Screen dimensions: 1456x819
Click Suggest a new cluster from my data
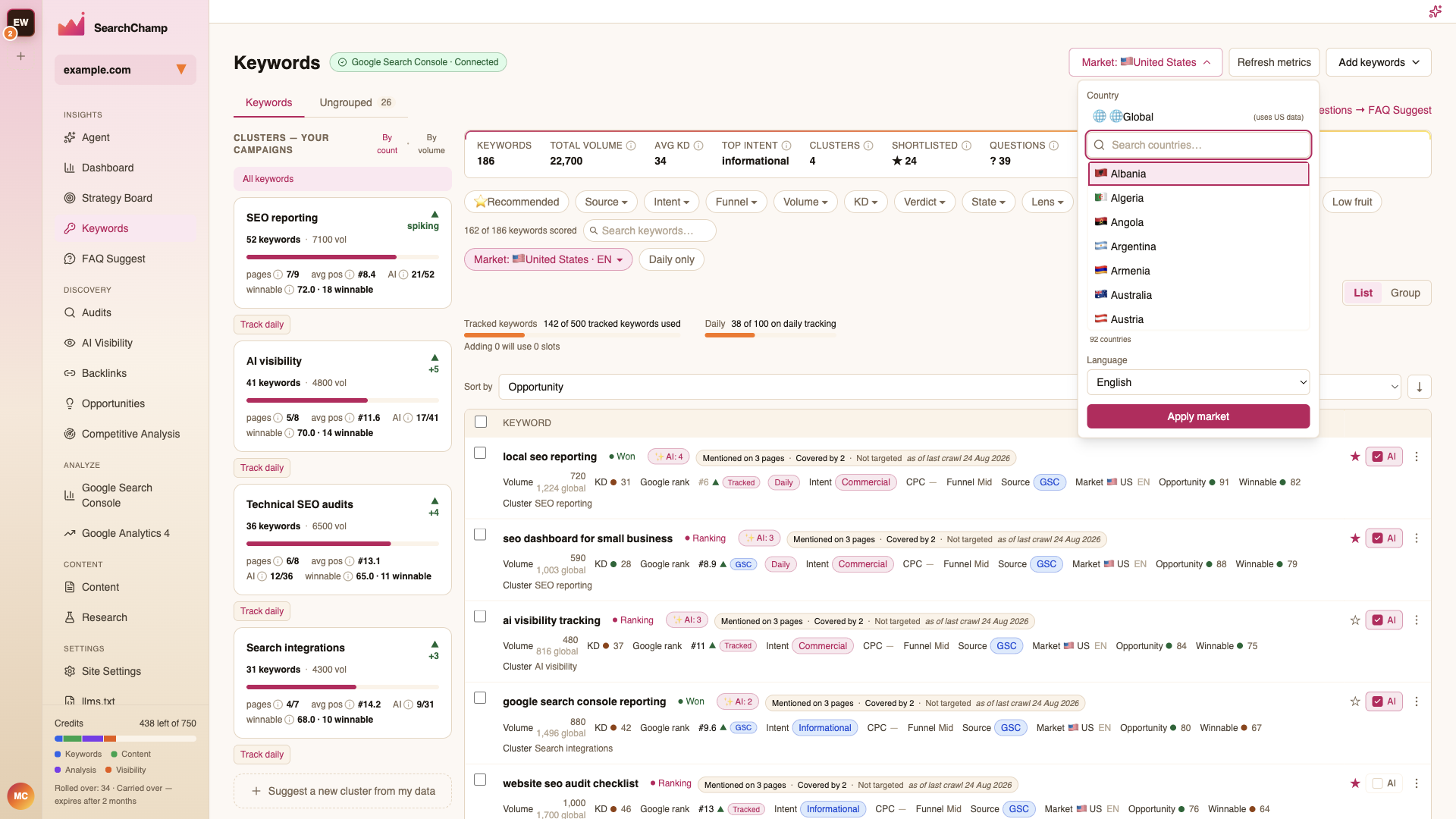343,791
